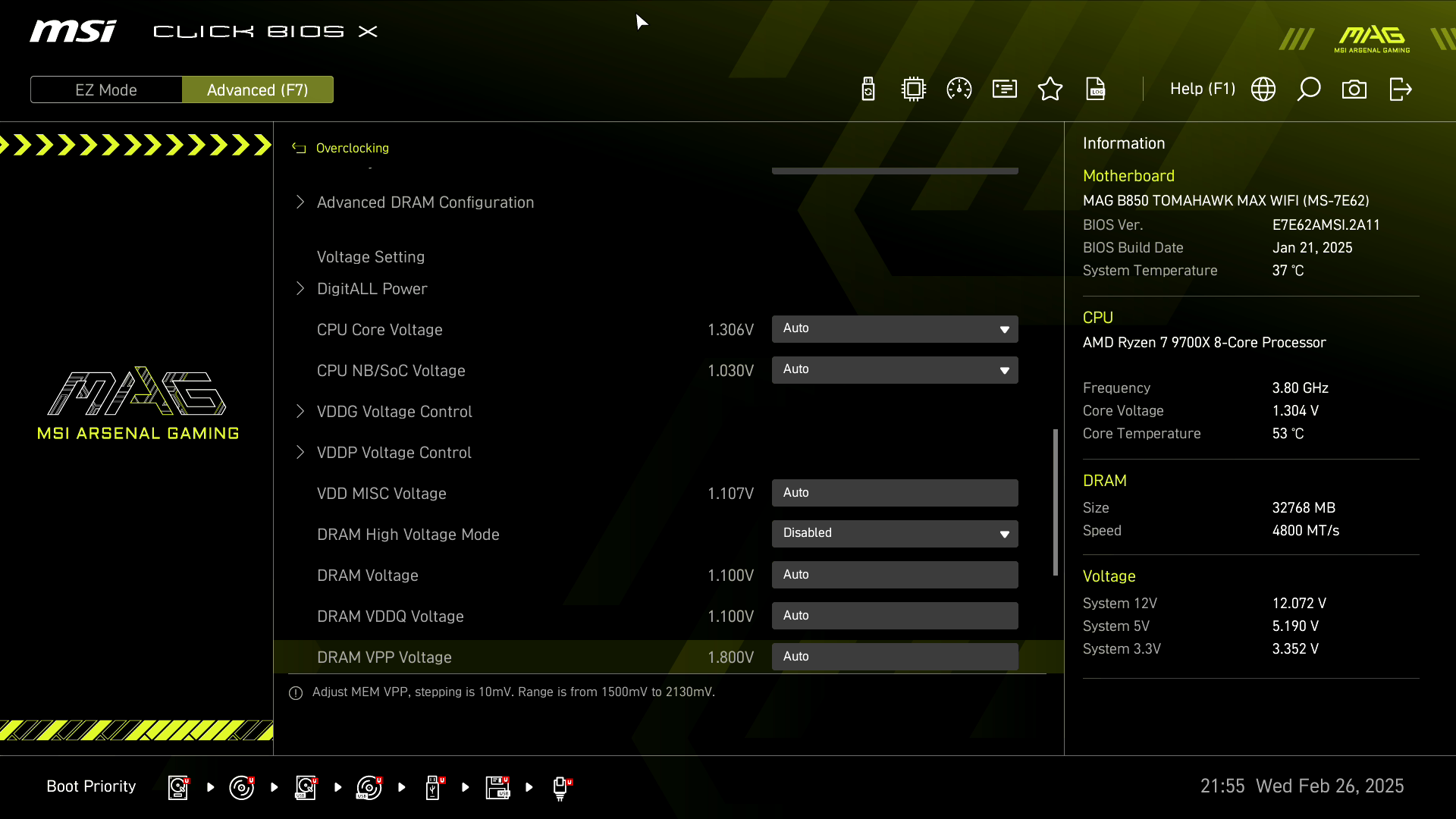Open Help using the Help (F1) button
Viewport: 1456px width, 819px height.
pyautogui.click(x=1202, y=89)
